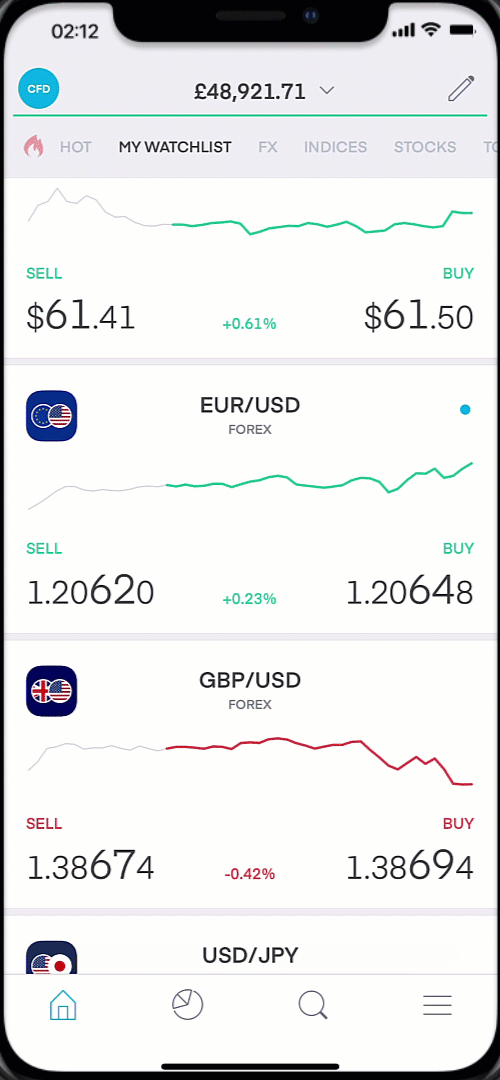Tap the search magnifier icon

[x=313, y=1005]
